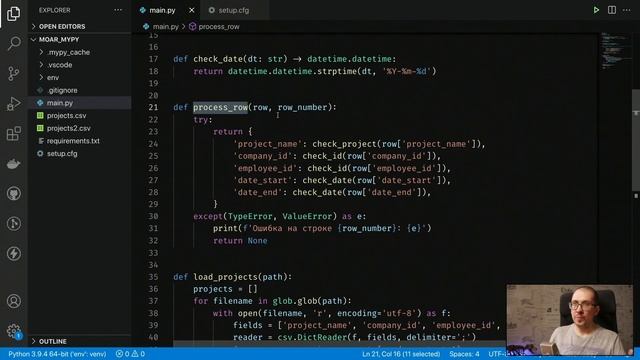This screenshot has height=360, width=640.
Task: Select the main.py editor tab
Action: click(167, 10)
